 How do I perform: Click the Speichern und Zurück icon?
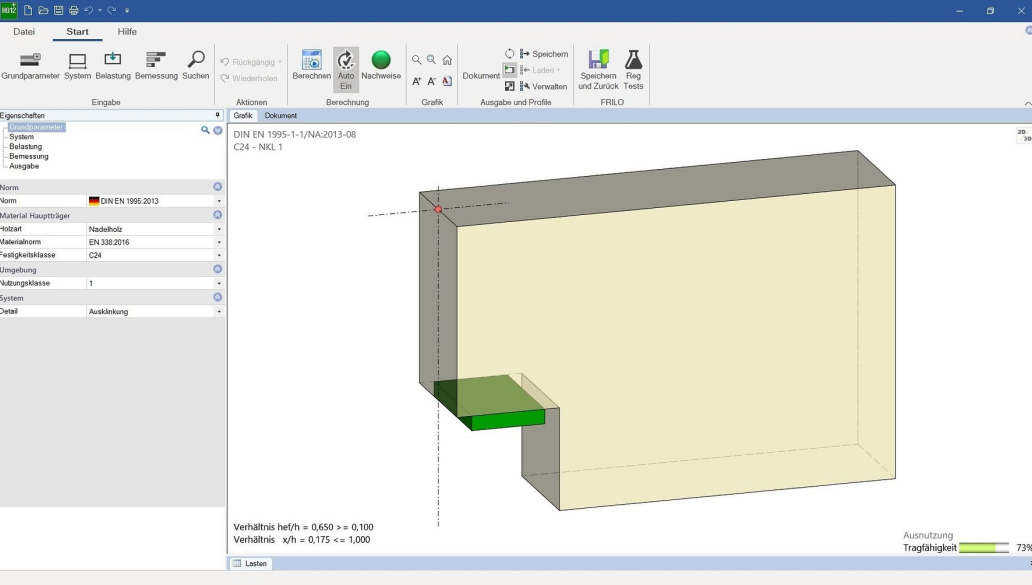point(598,62)
